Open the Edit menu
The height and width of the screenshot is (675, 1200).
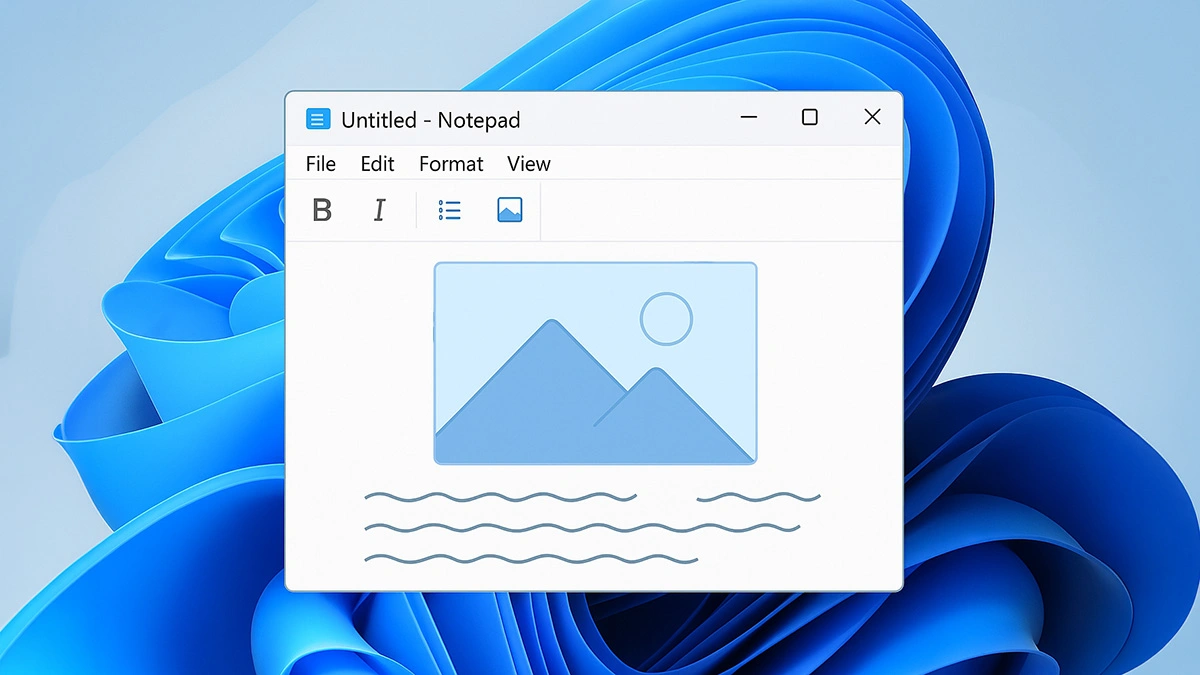[x=377, y=164]
